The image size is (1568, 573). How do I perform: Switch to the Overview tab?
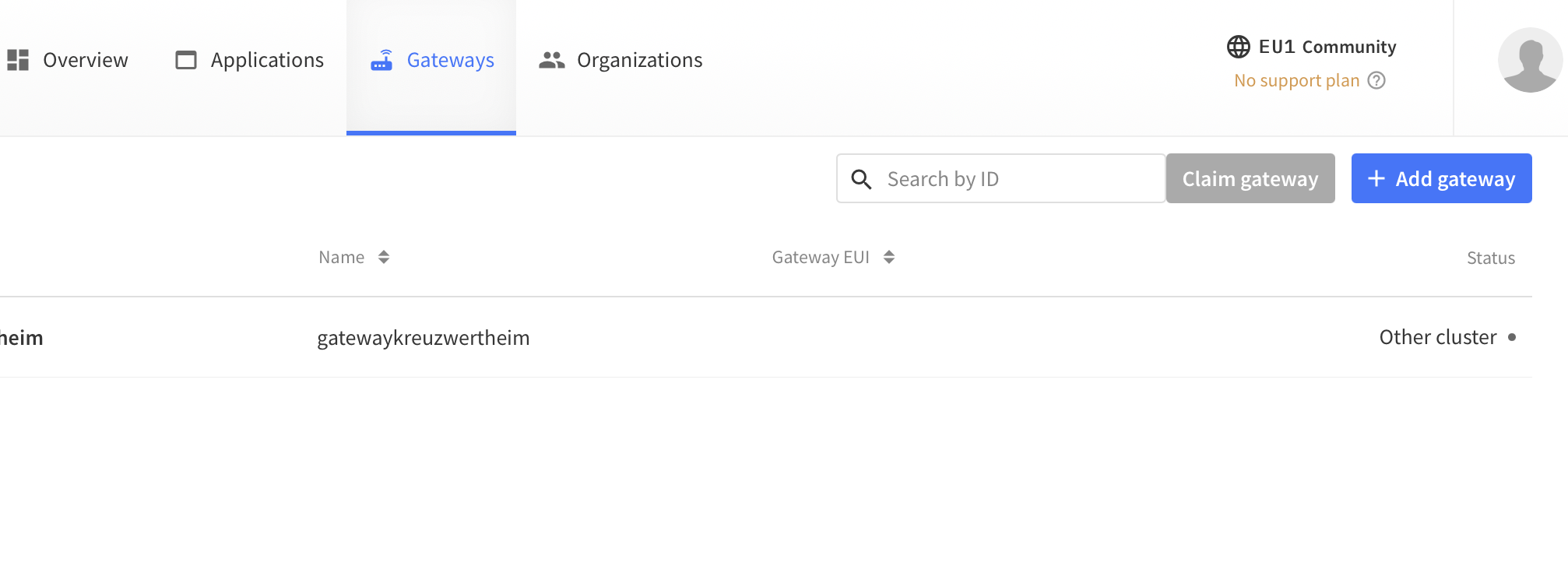68,60
